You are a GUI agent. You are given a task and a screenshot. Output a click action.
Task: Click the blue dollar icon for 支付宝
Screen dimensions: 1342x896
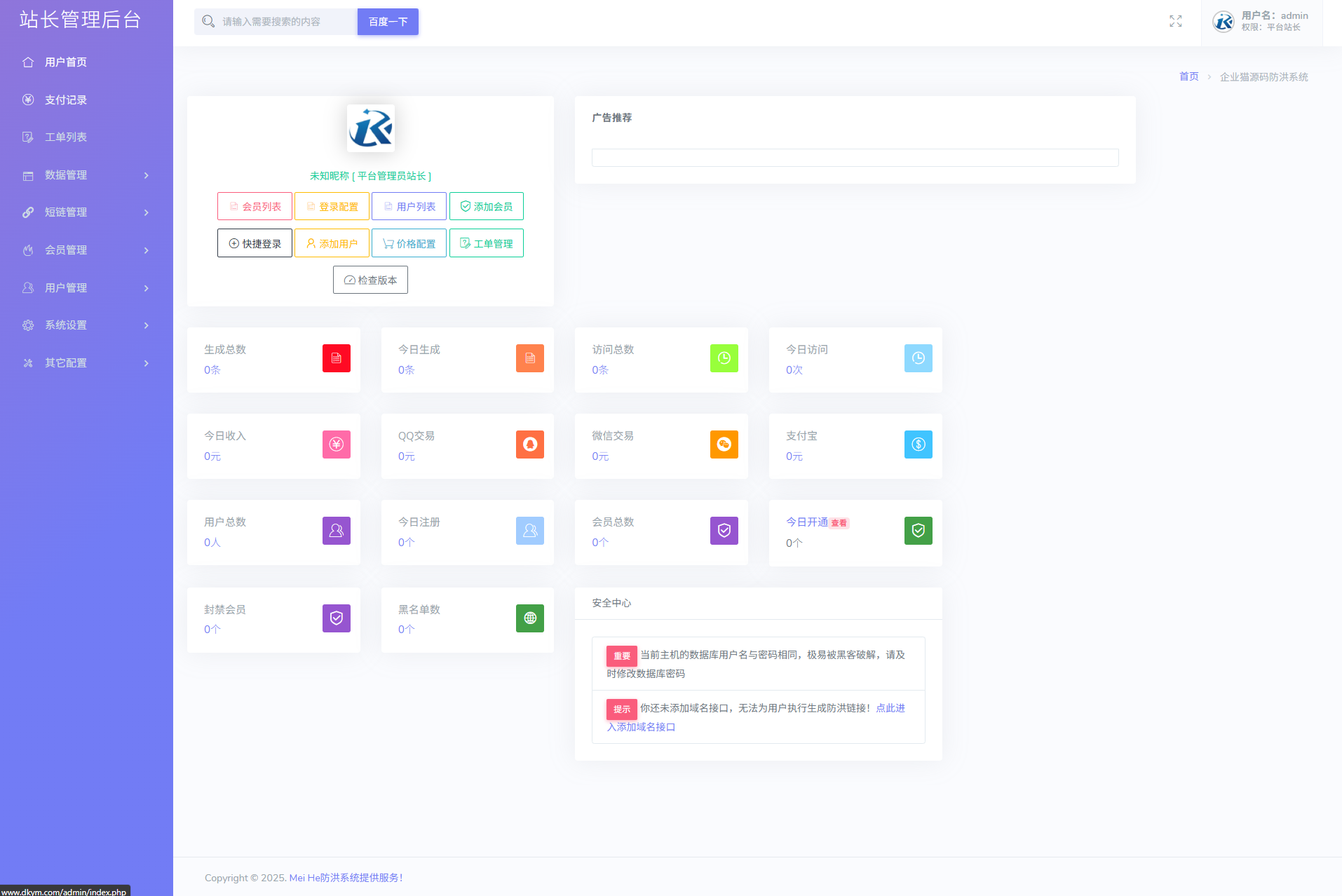(x=918, y=444)
